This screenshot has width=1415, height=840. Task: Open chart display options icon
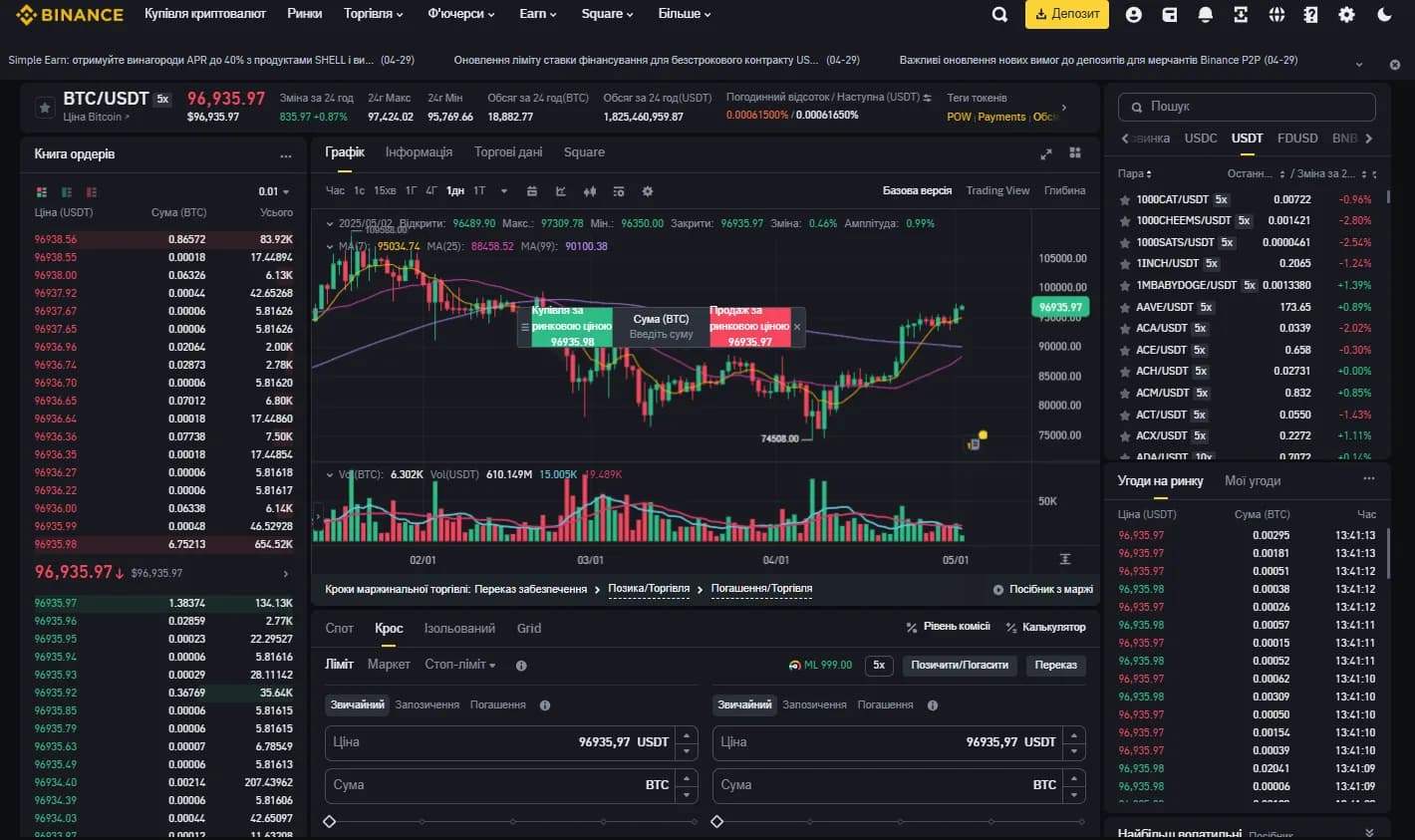(618, 190)
